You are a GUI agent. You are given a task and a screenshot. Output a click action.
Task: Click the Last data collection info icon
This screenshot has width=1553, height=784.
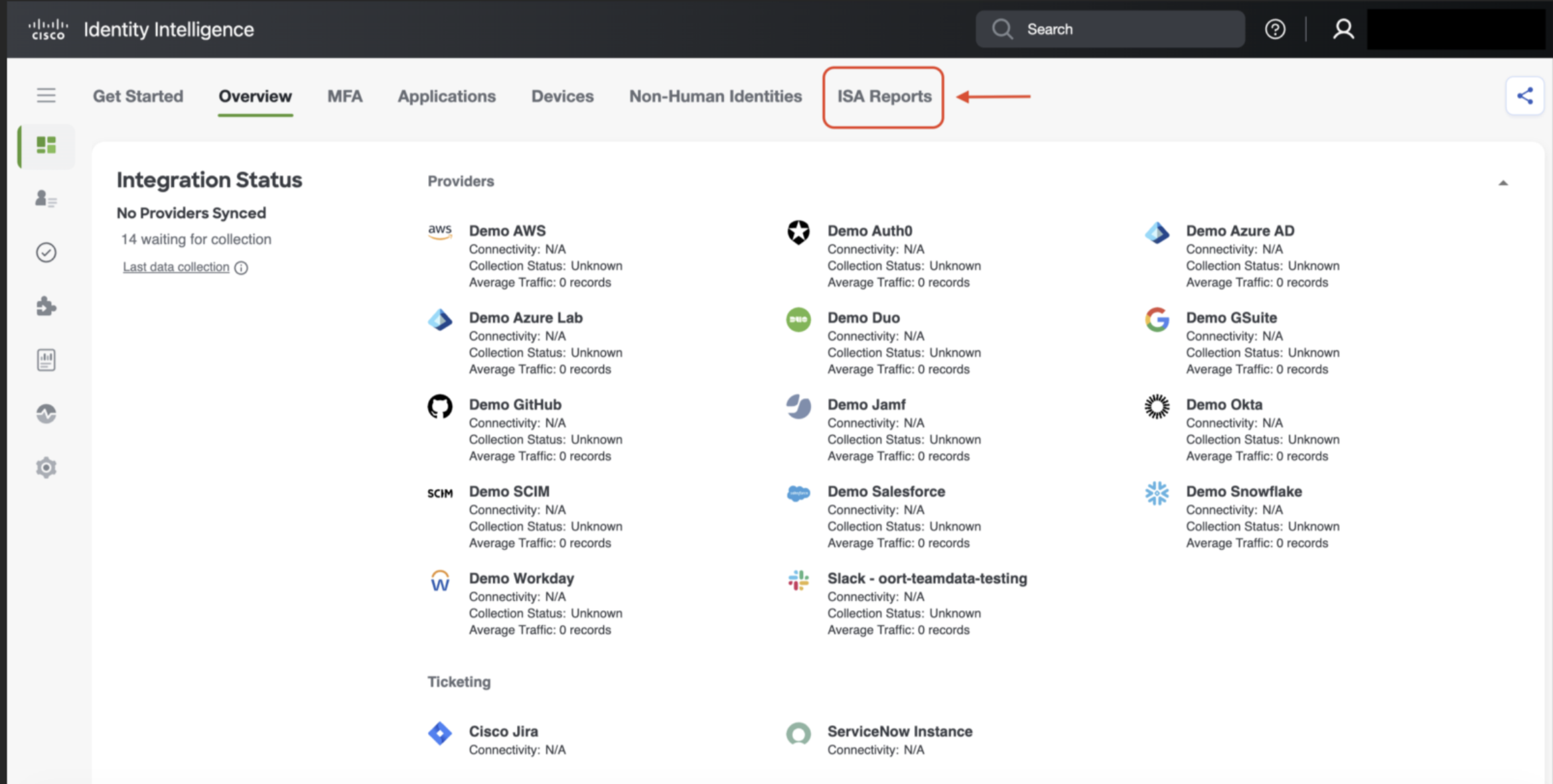[242, 268]
